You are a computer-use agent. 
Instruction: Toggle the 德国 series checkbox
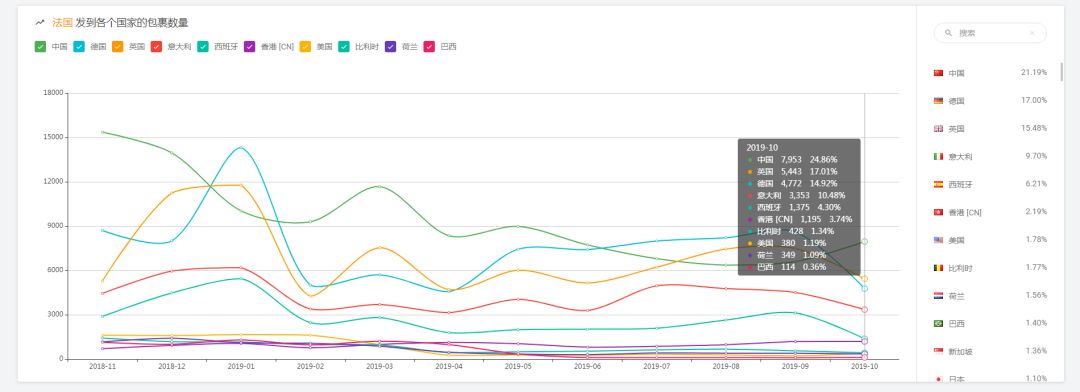pos(79,47)
